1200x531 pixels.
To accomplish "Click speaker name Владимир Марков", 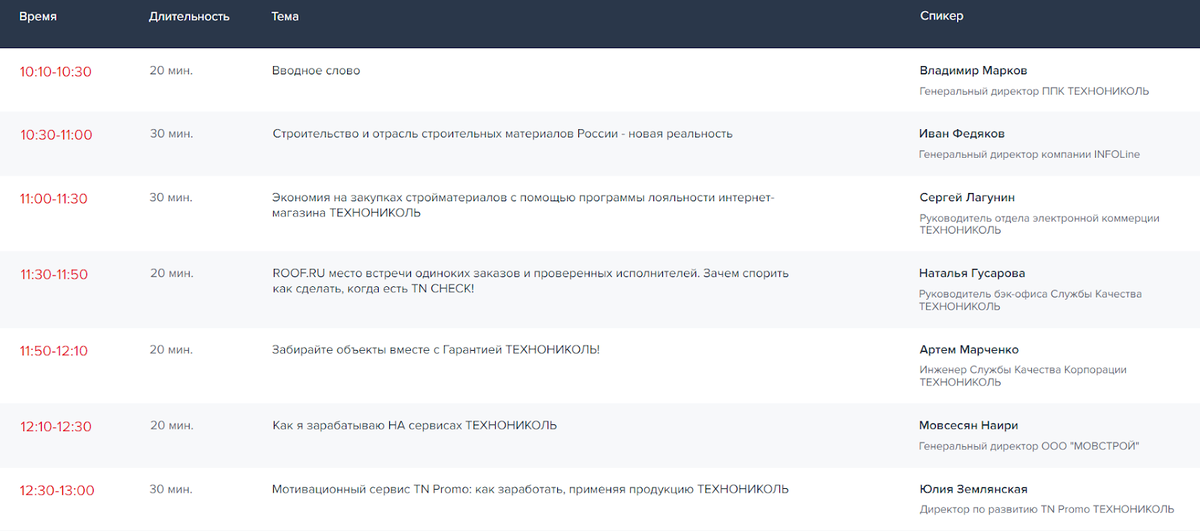I will coord(973,71).
